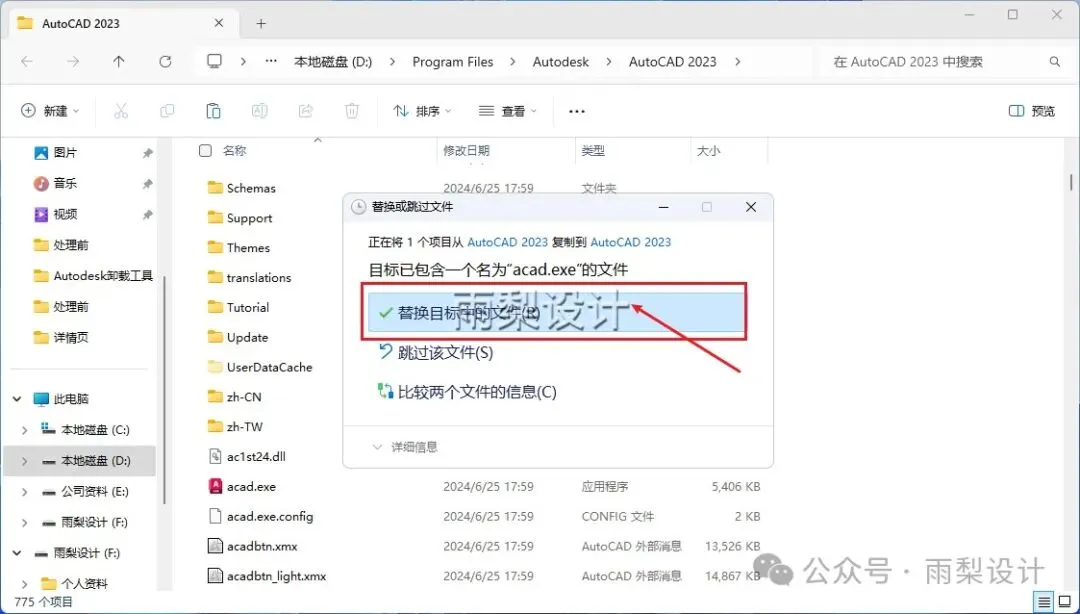Image resolution: width=1080 pixels, height=614 pixels.
Task: Switch to details list view icon
Action: pos(1044,601)
